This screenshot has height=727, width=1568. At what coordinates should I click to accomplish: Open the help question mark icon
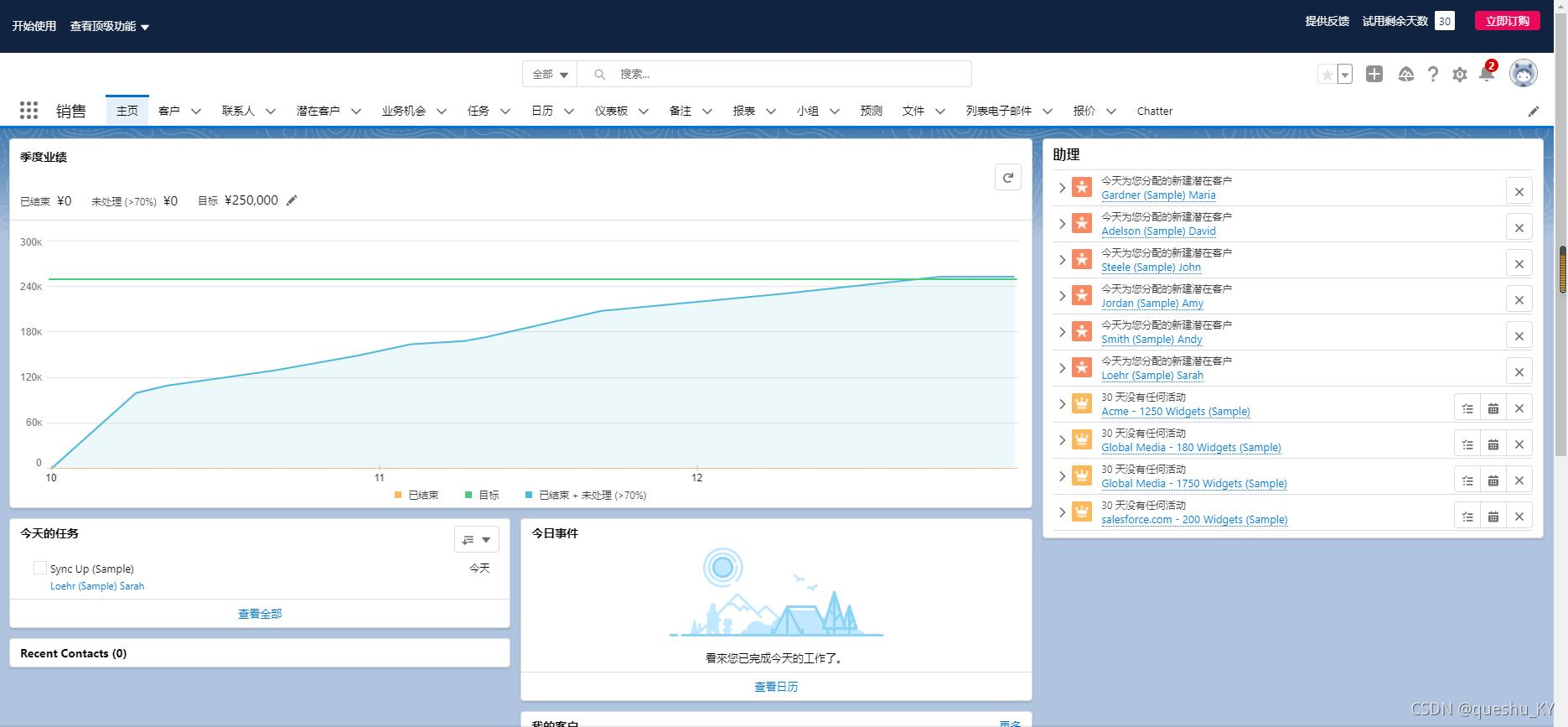click(x=1433, y=74)
